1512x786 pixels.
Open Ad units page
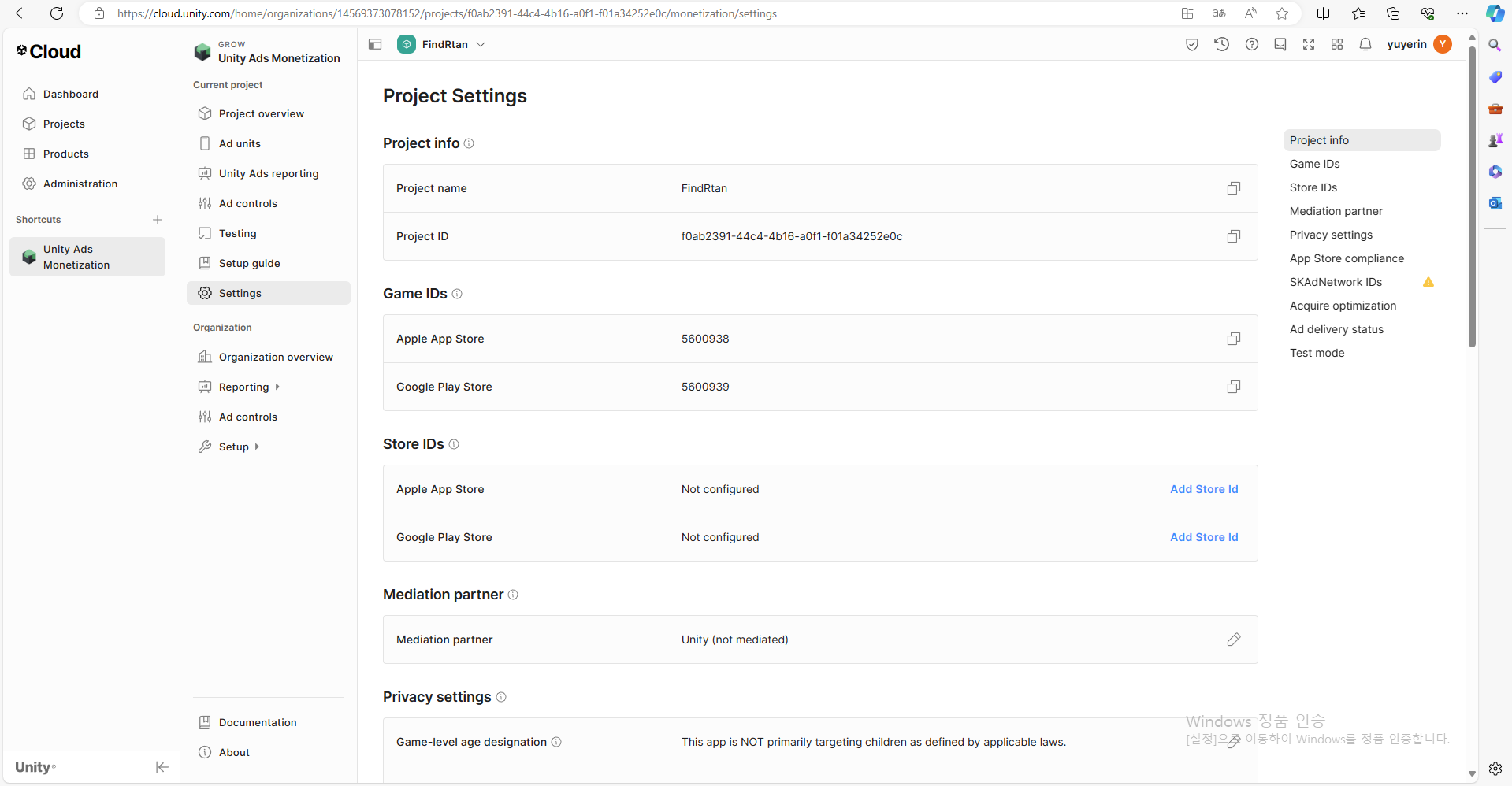(x=269, y=143)
